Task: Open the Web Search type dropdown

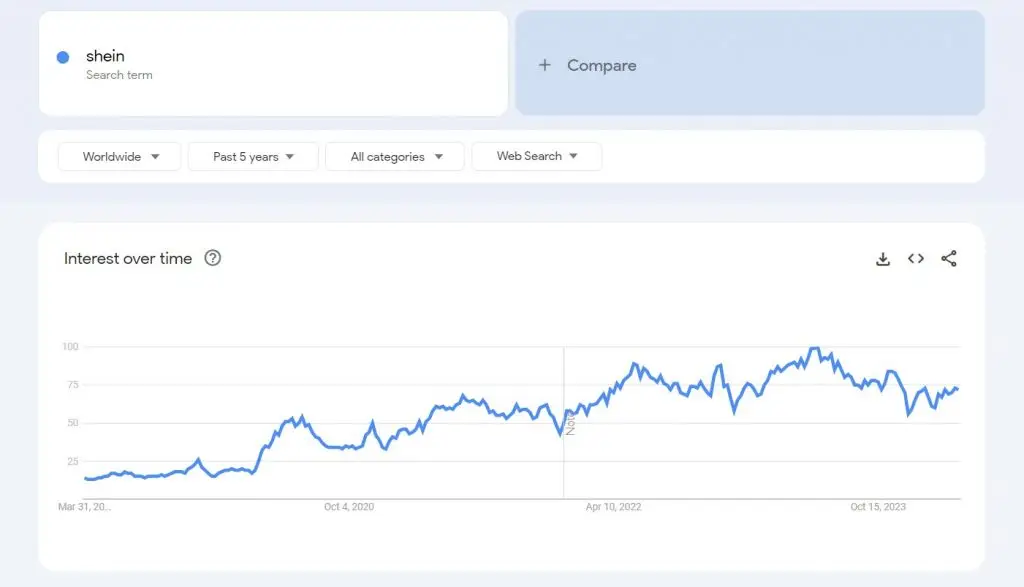Action: [x=537, y=156]
